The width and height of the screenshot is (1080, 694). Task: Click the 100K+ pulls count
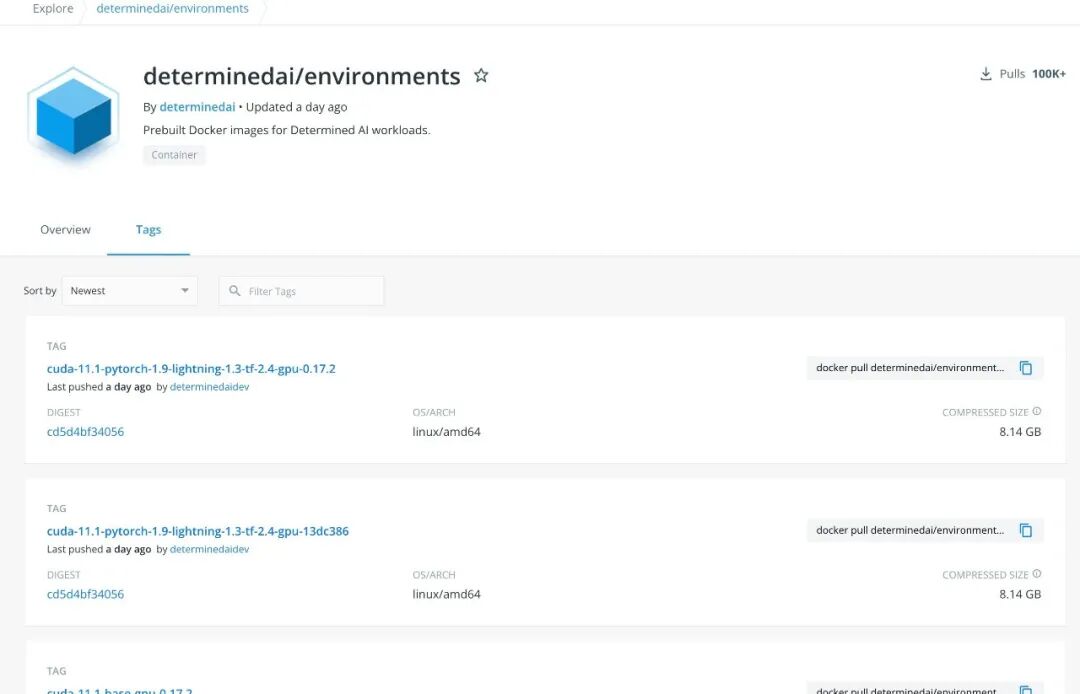pyautogui.click(x=1049, y=74)
